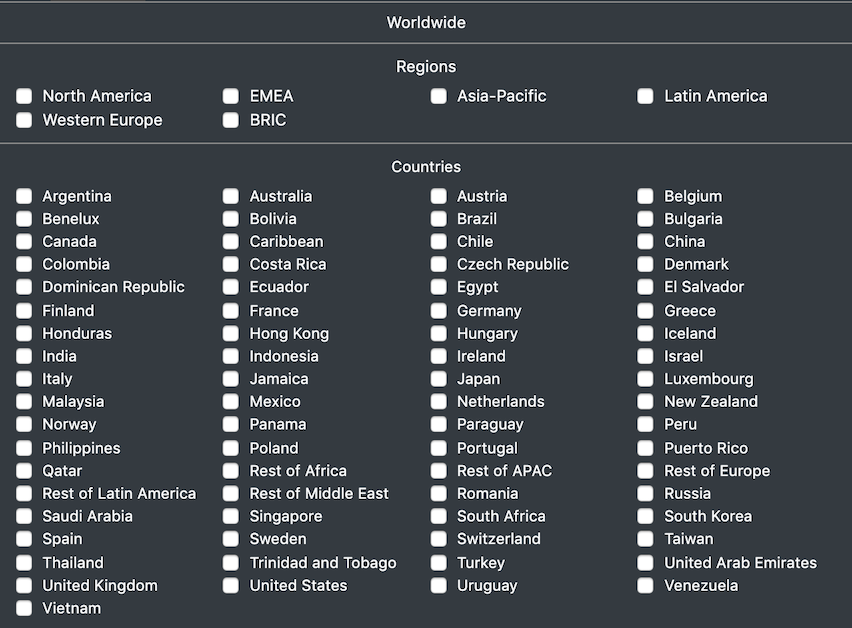Select the South Korea checkbox
852x628 pixels.
[646, 516]
